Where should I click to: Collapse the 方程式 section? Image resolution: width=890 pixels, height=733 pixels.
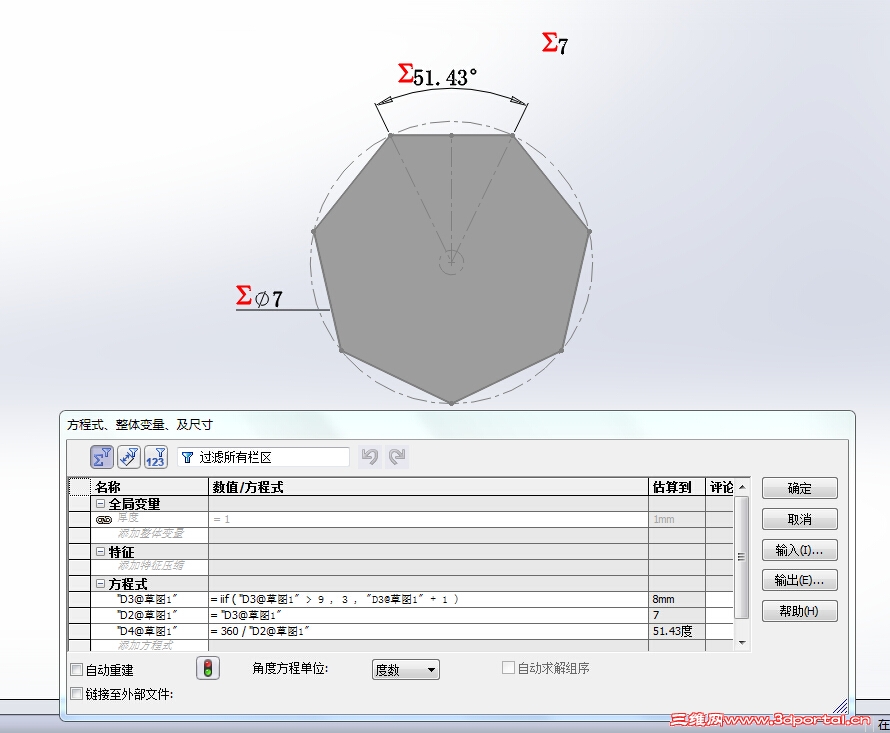point(100,583)
